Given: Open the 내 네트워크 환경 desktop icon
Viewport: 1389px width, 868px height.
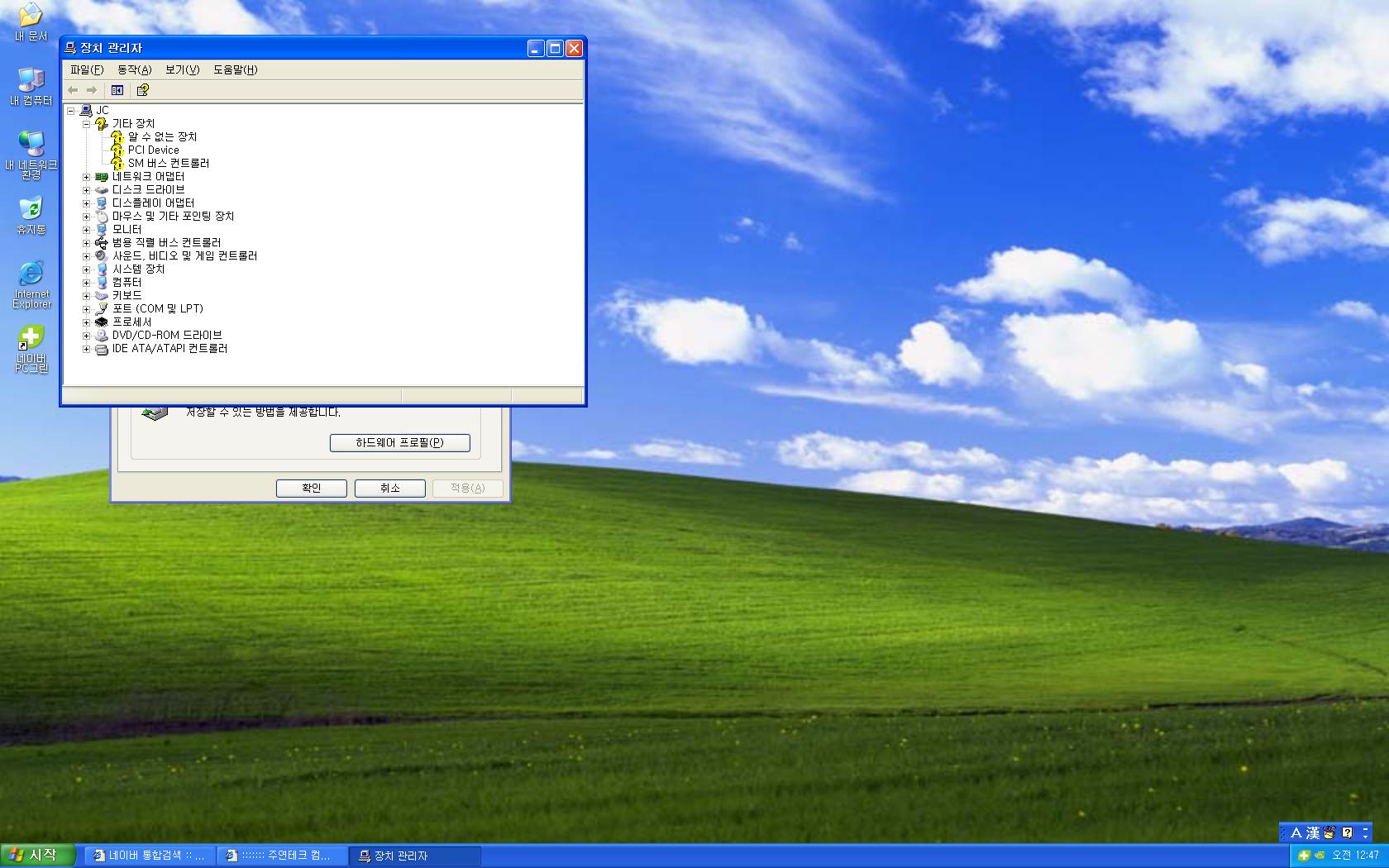Looking at the screenshot, I should [x=31, y=155].
